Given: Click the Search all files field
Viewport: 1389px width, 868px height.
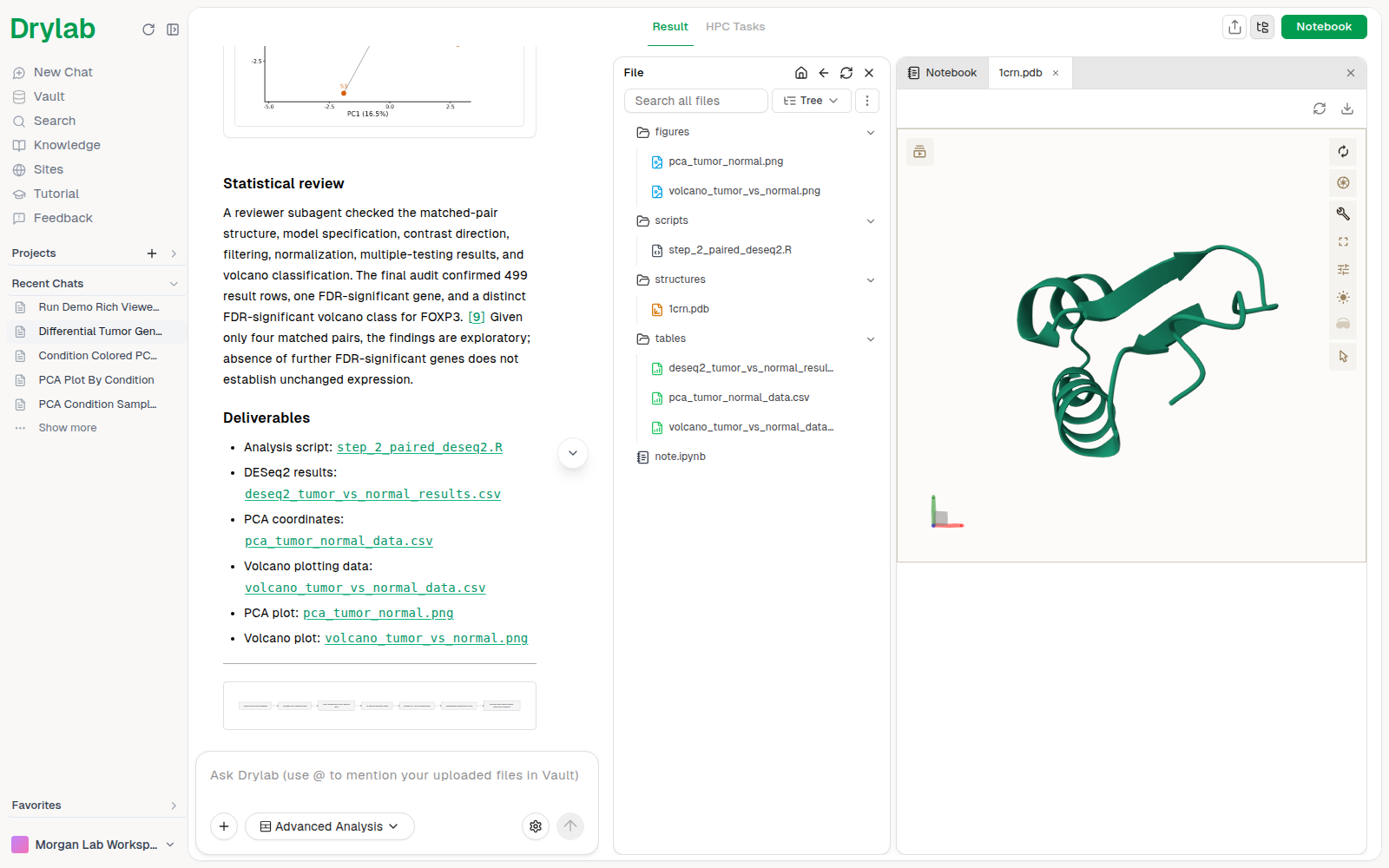Looking at the screenshot, I should coord(696,101).
